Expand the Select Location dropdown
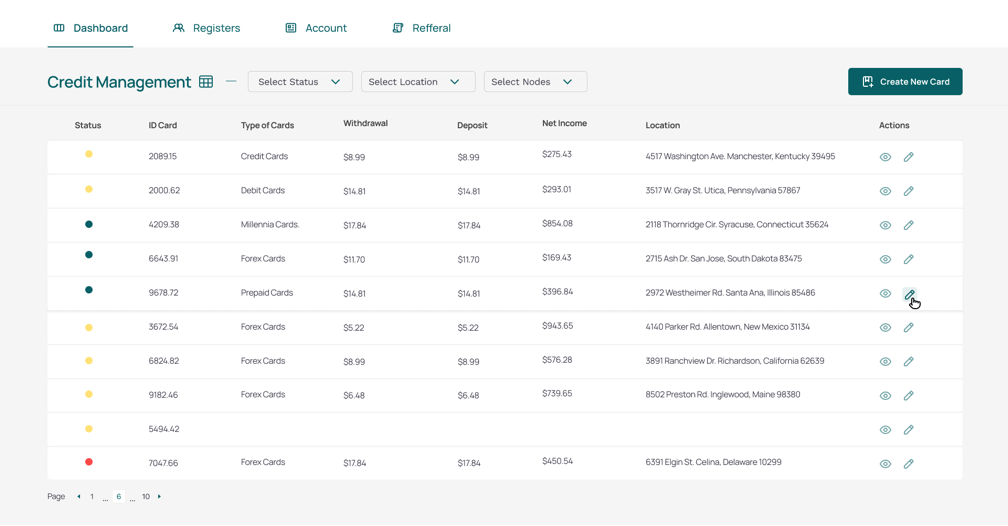1008x526 pixels. click(x=417, y=82)
